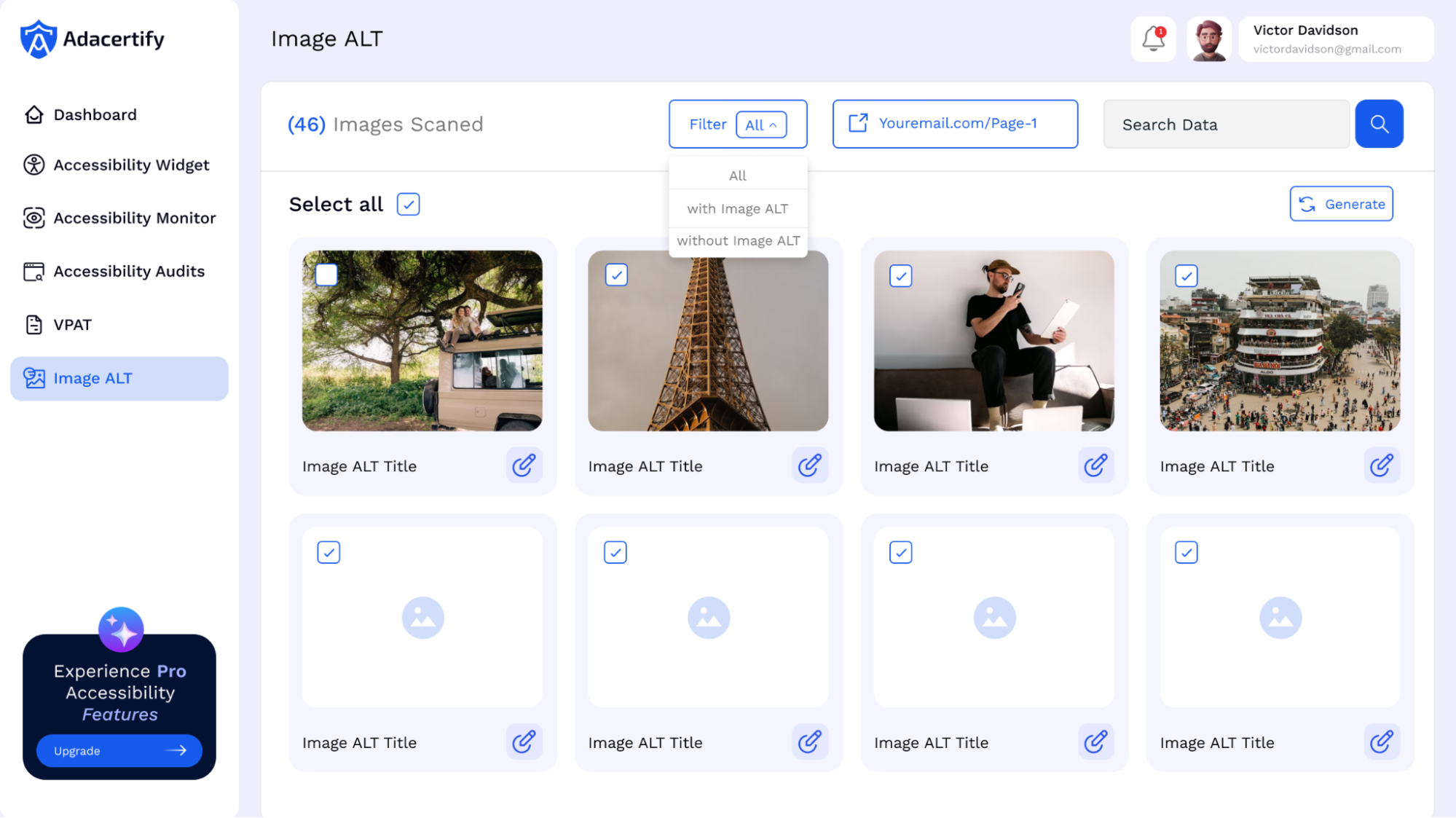This screenshot has height=818, width=1456.
Task: Uncheck the crowded square image checkbox
Action: click(x=1187, y=276)
